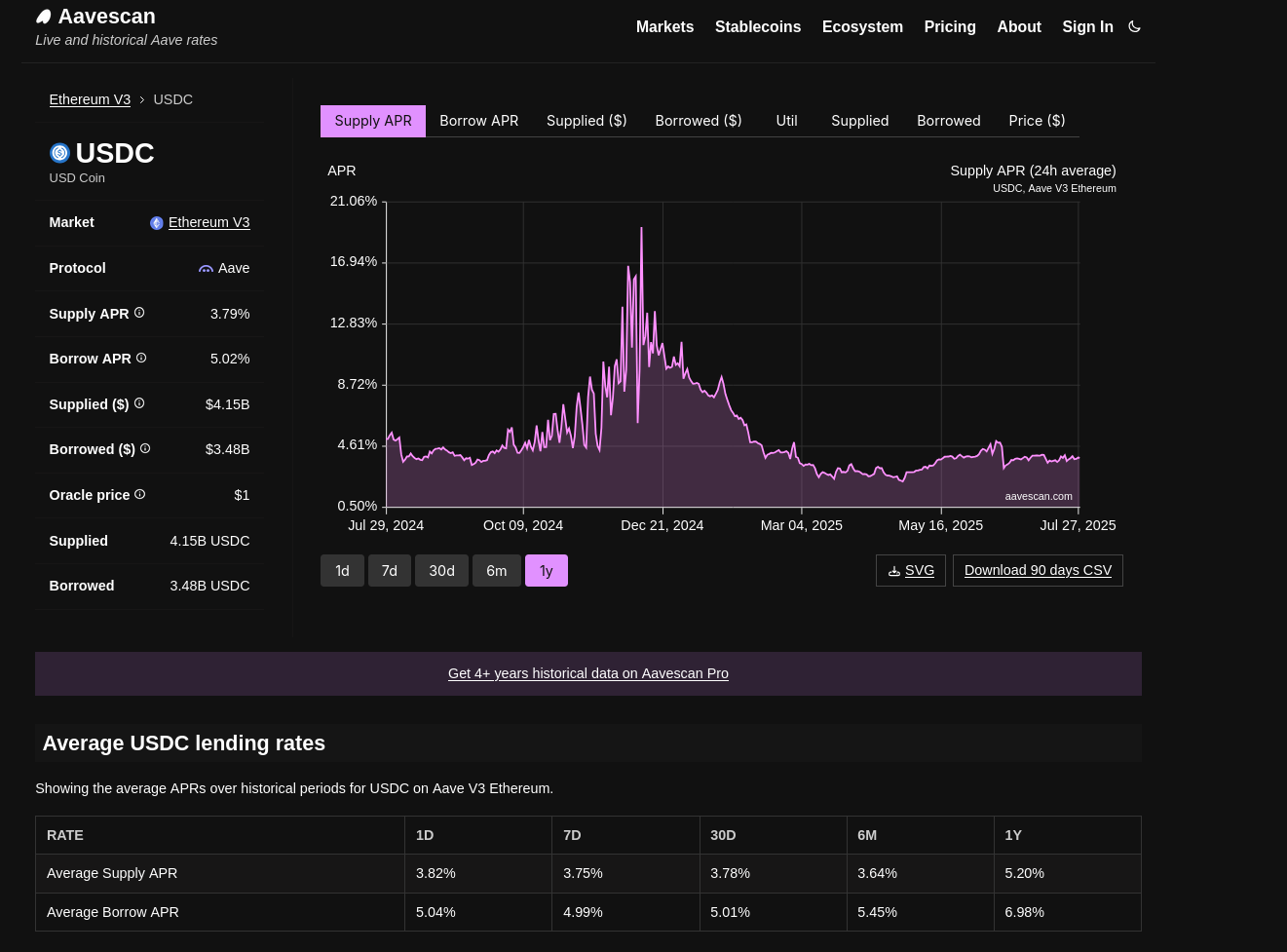
Task: Switch to the Util tab
Action: pyautogui.click(x=786, y=121)
